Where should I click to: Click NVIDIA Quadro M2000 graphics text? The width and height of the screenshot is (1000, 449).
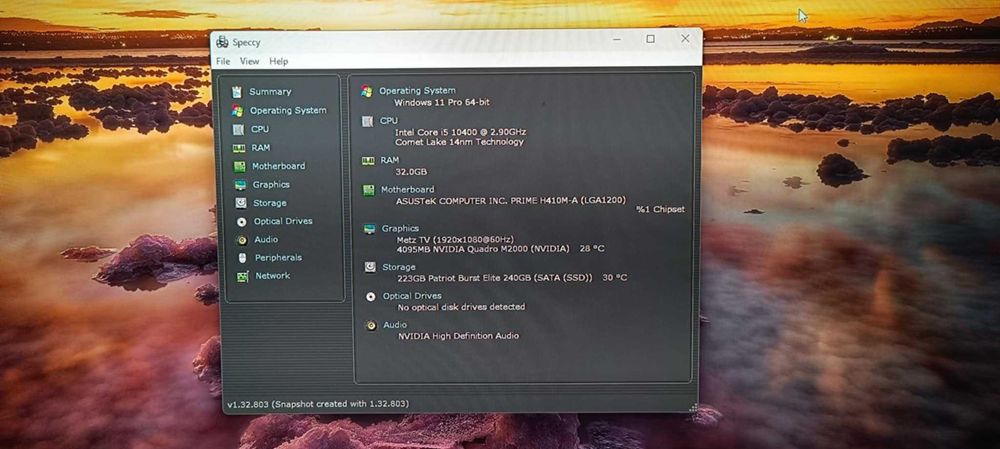point(483,249)
